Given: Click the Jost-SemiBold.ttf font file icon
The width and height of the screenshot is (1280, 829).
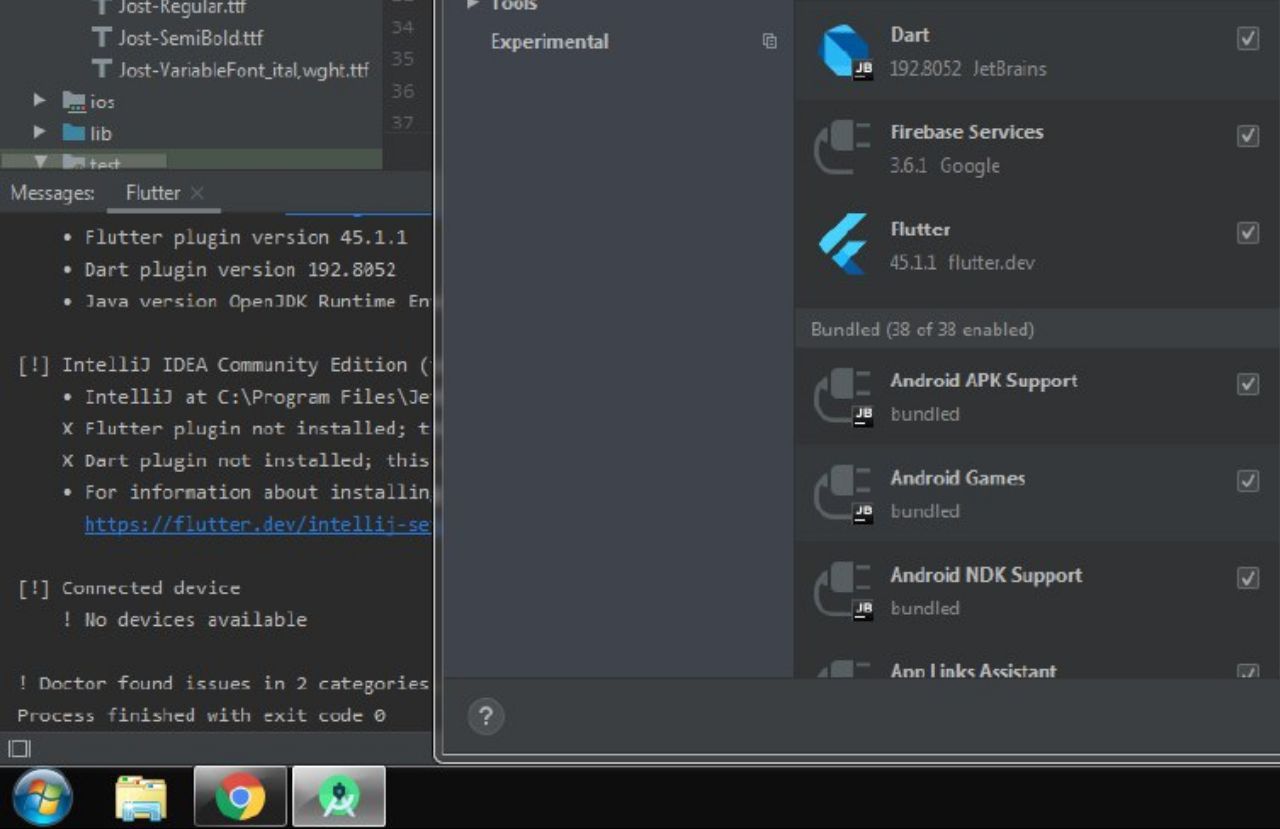Looking at the screenshot, I should click(101, 38).
